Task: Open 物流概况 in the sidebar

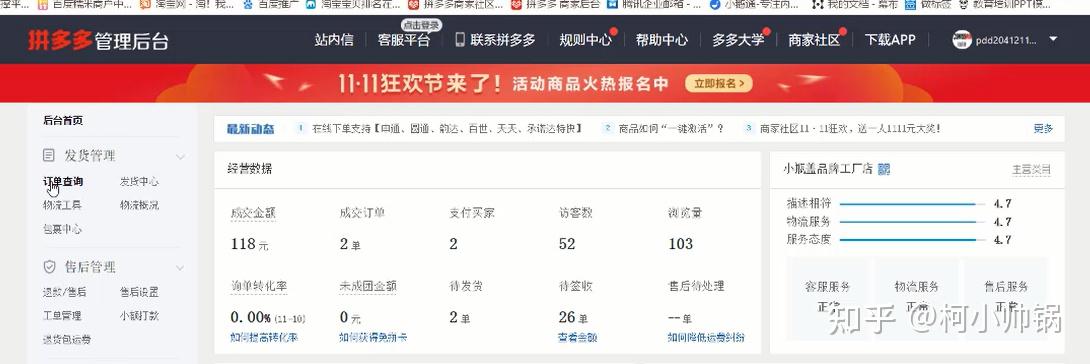Action: (139, 205)
